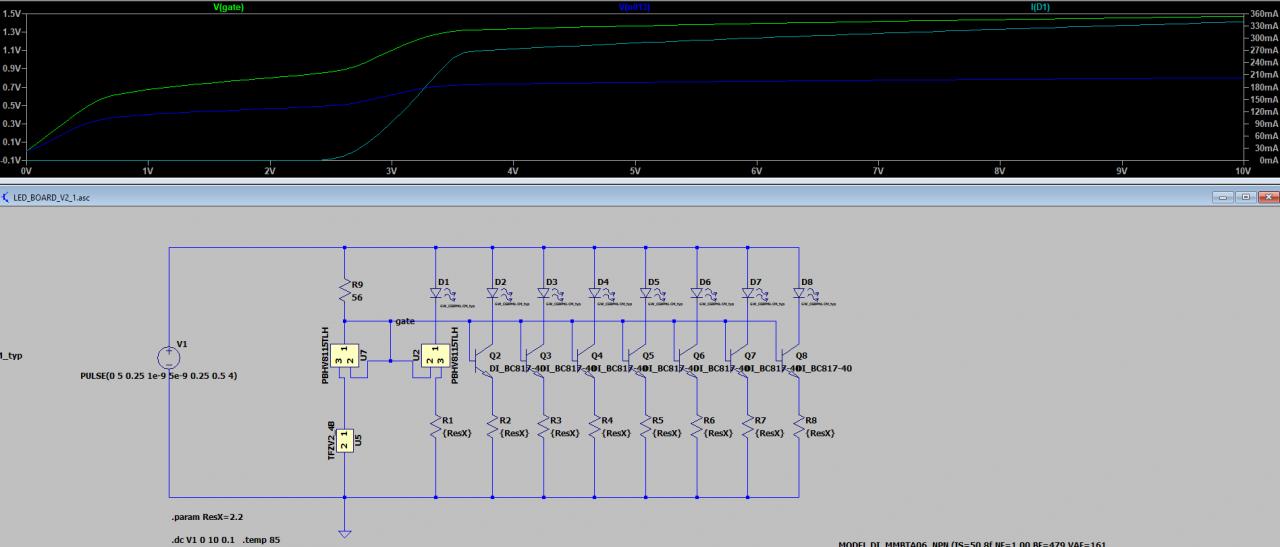
Task: Click the PULSE source value text
Action: (161, 376)
